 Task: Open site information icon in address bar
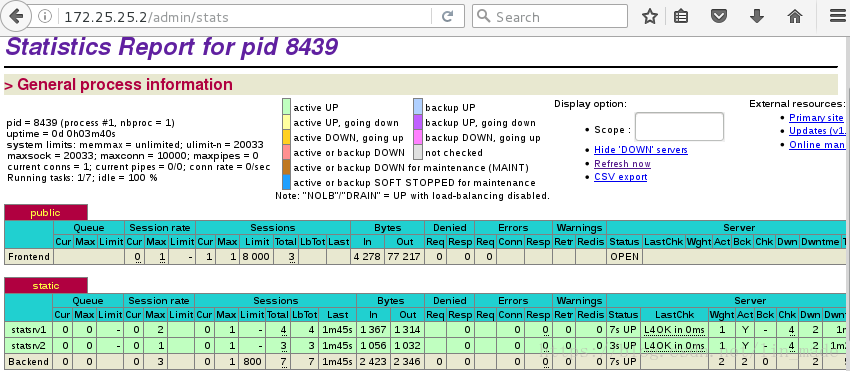point(45,17)
